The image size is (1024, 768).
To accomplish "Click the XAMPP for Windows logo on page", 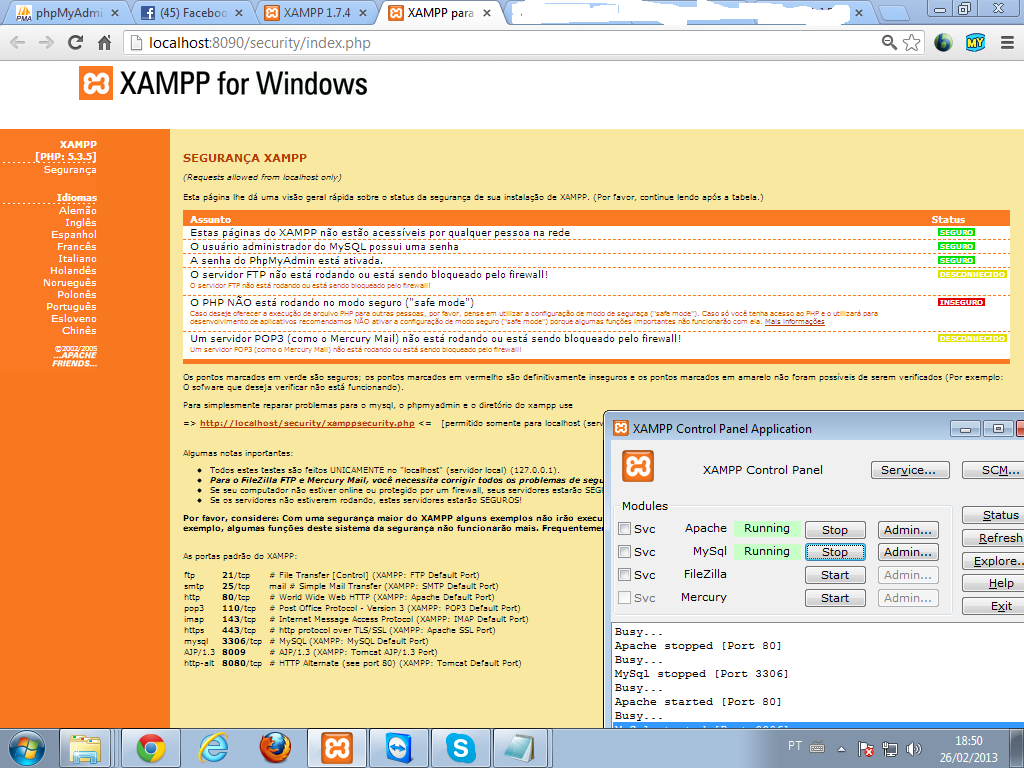I will [223, 84].
